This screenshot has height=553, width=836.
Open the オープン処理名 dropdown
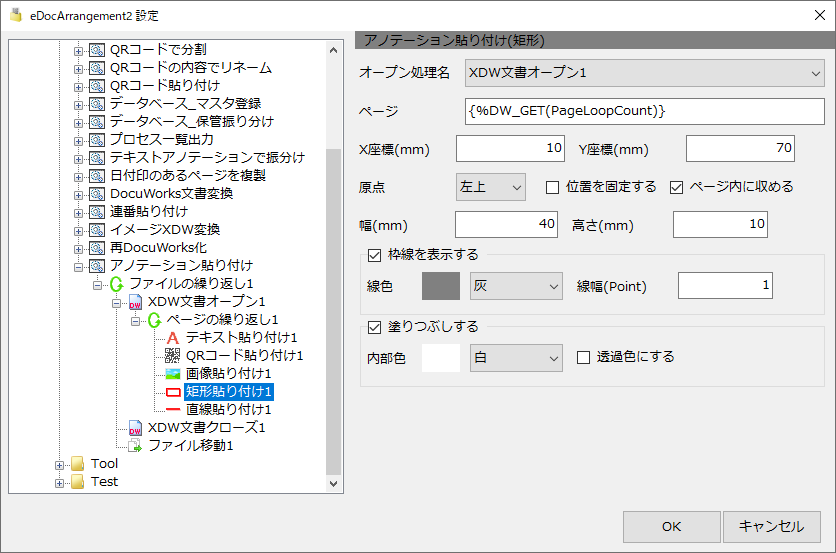click(645, 73)
